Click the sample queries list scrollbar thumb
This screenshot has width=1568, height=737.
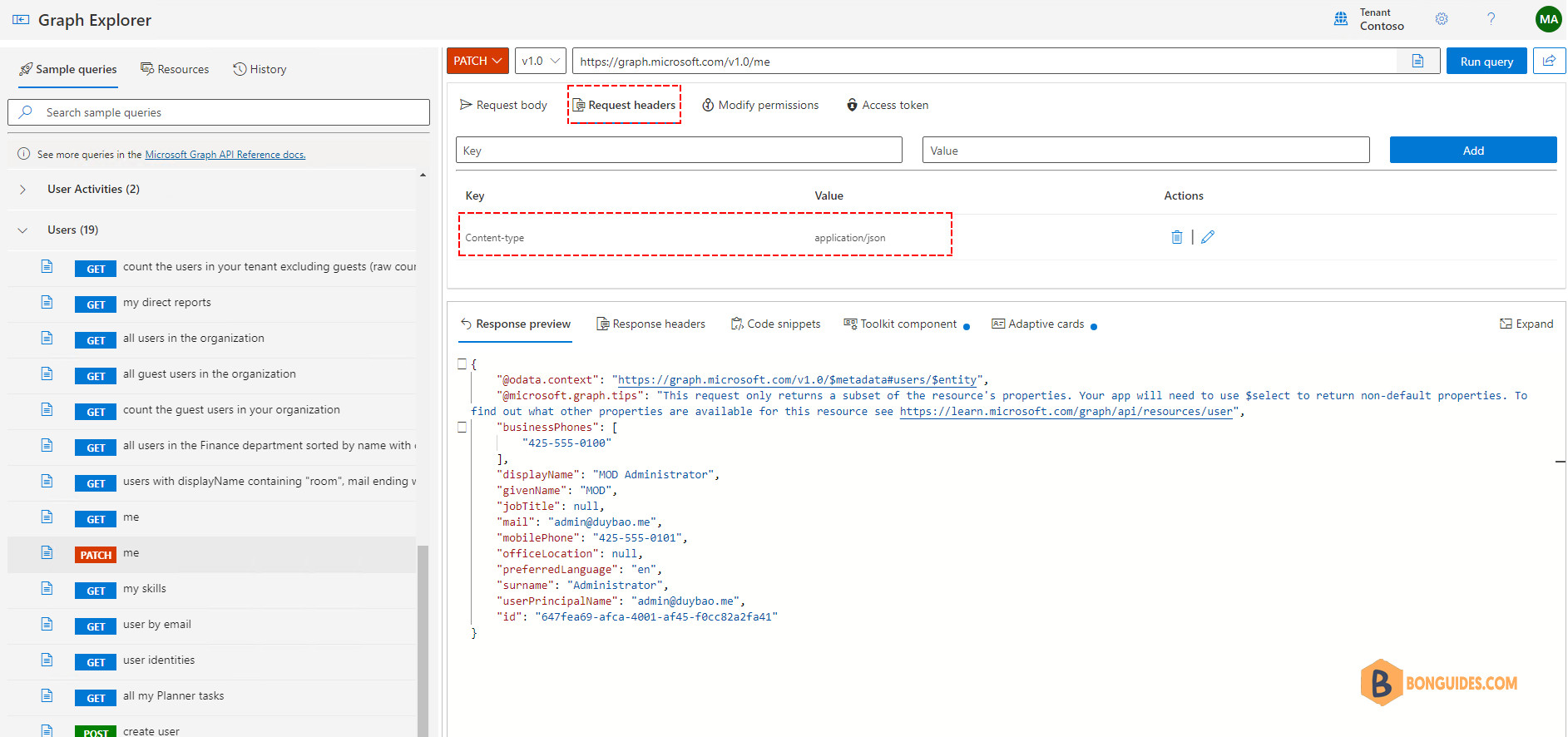[423, 641]
